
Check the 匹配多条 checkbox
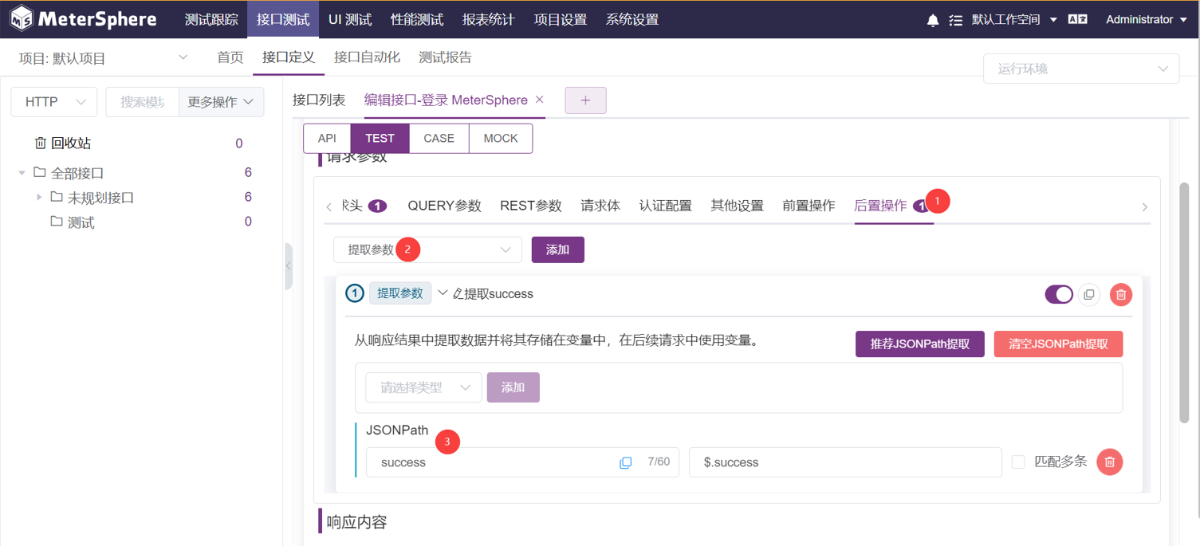click(1018, 462)
